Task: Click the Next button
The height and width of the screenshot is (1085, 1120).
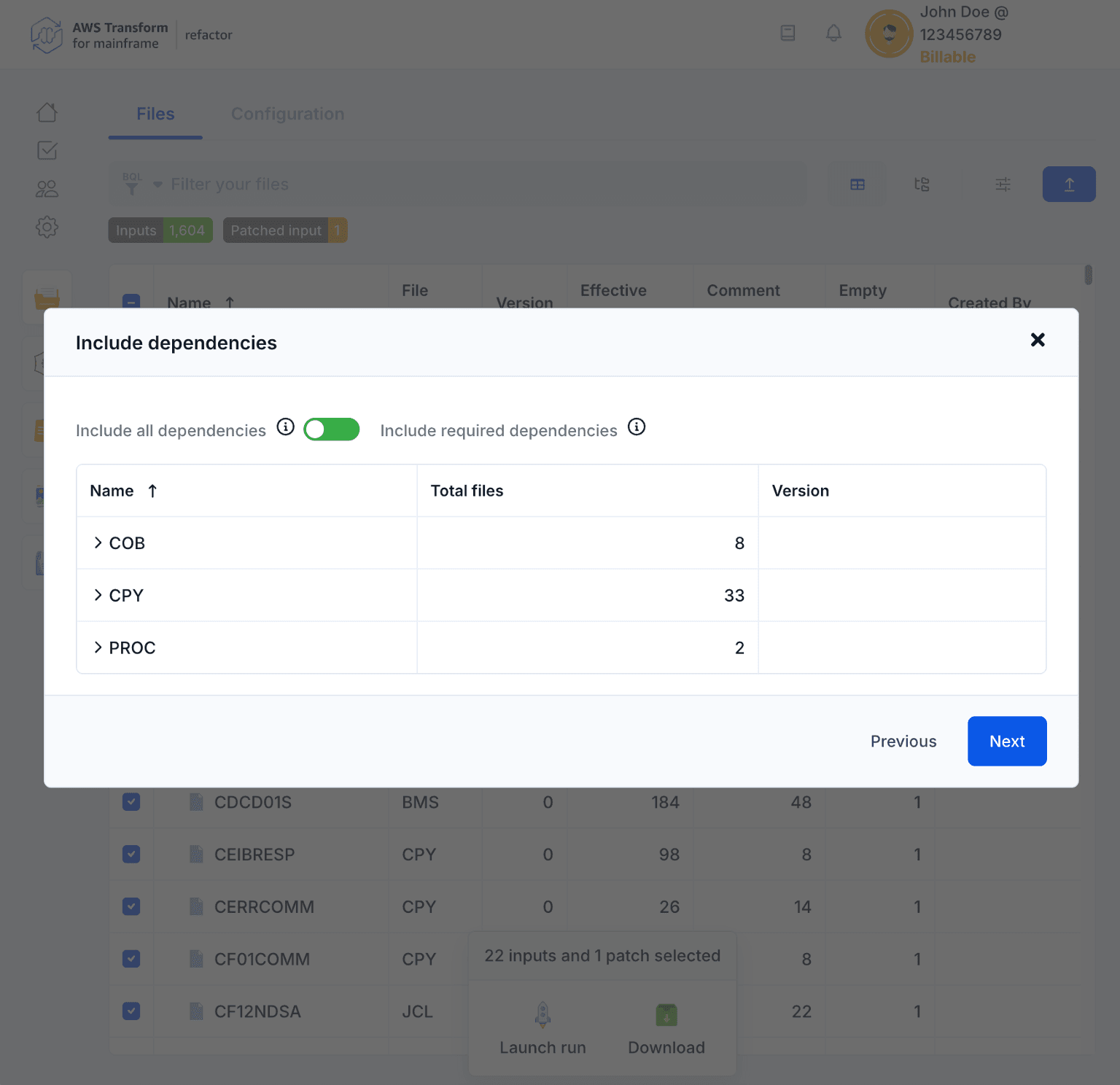Action: click(x=1006, y=742)
